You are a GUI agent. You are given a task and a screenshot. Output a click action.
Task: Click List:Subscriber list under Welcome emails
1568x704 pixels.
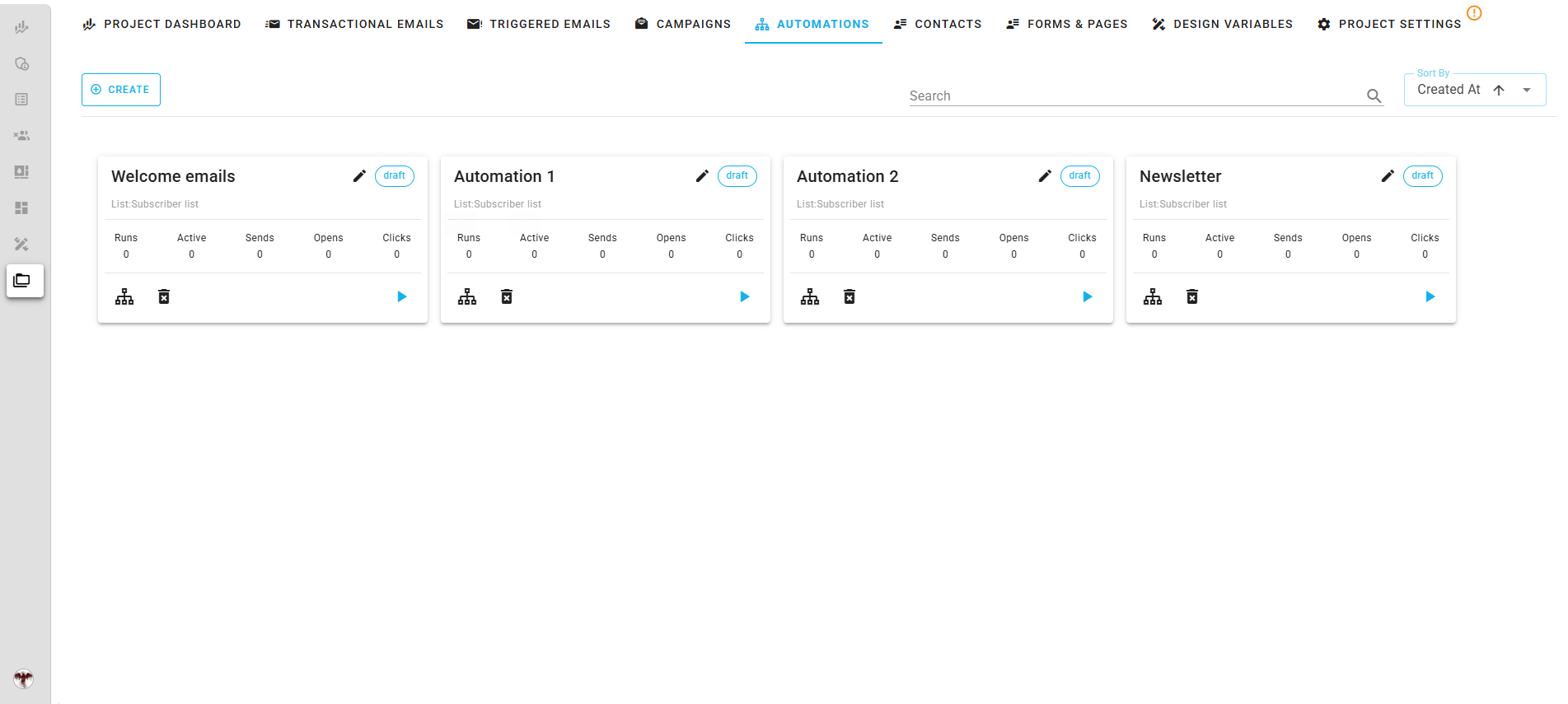[x=155, y=204]
